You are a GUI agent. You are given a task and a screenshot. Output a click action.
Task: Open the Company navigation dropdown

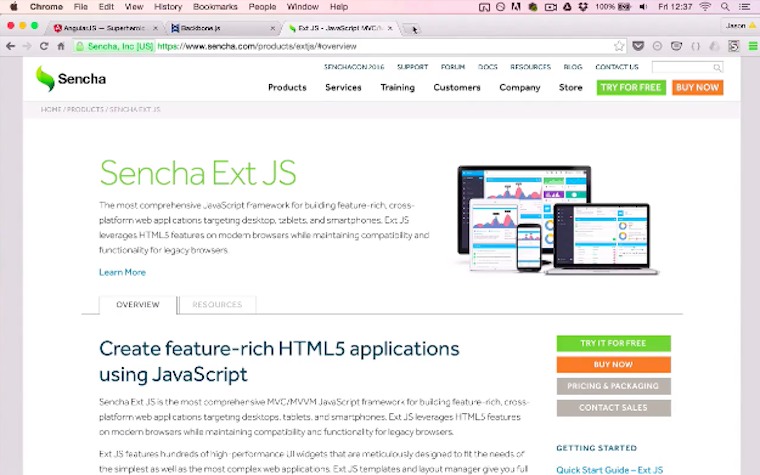pos(520,87)
